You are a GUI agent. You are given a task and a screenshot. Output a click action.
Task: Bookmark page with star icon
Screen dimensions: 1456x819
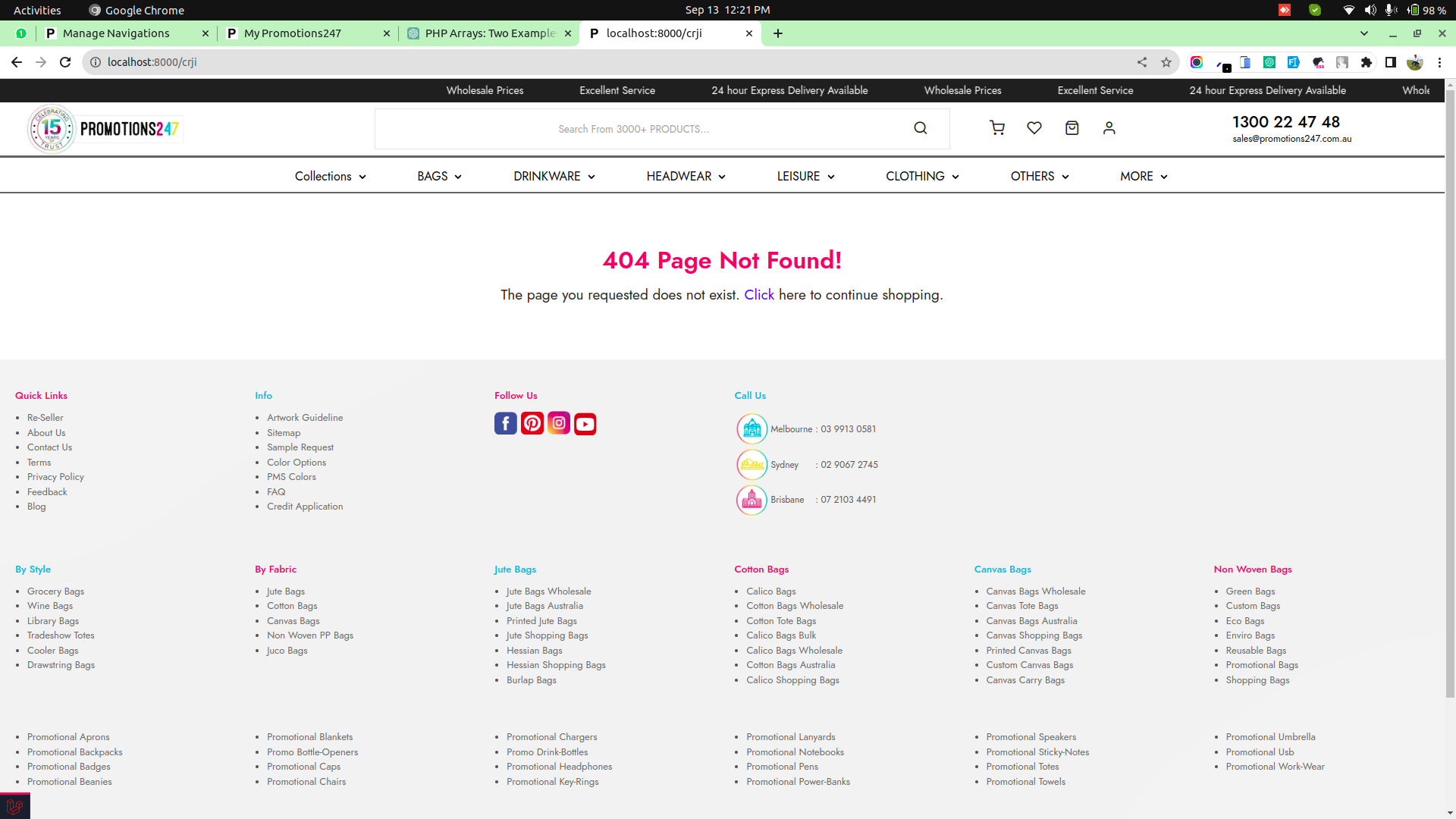pyautogui.click(x=1166, y=62)
